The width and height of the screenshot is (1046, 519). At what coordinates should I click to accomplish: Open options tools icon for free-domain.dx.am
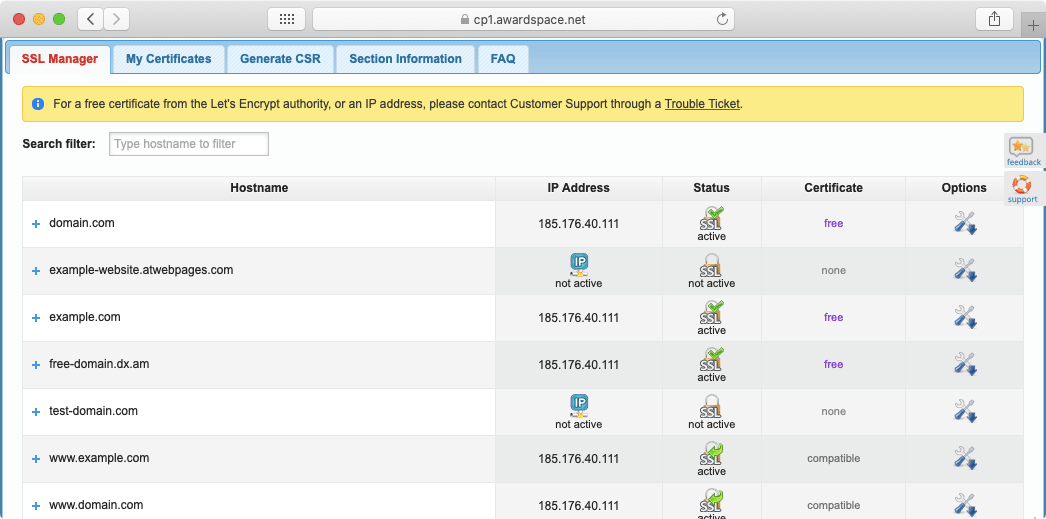[x=964, y=364]
